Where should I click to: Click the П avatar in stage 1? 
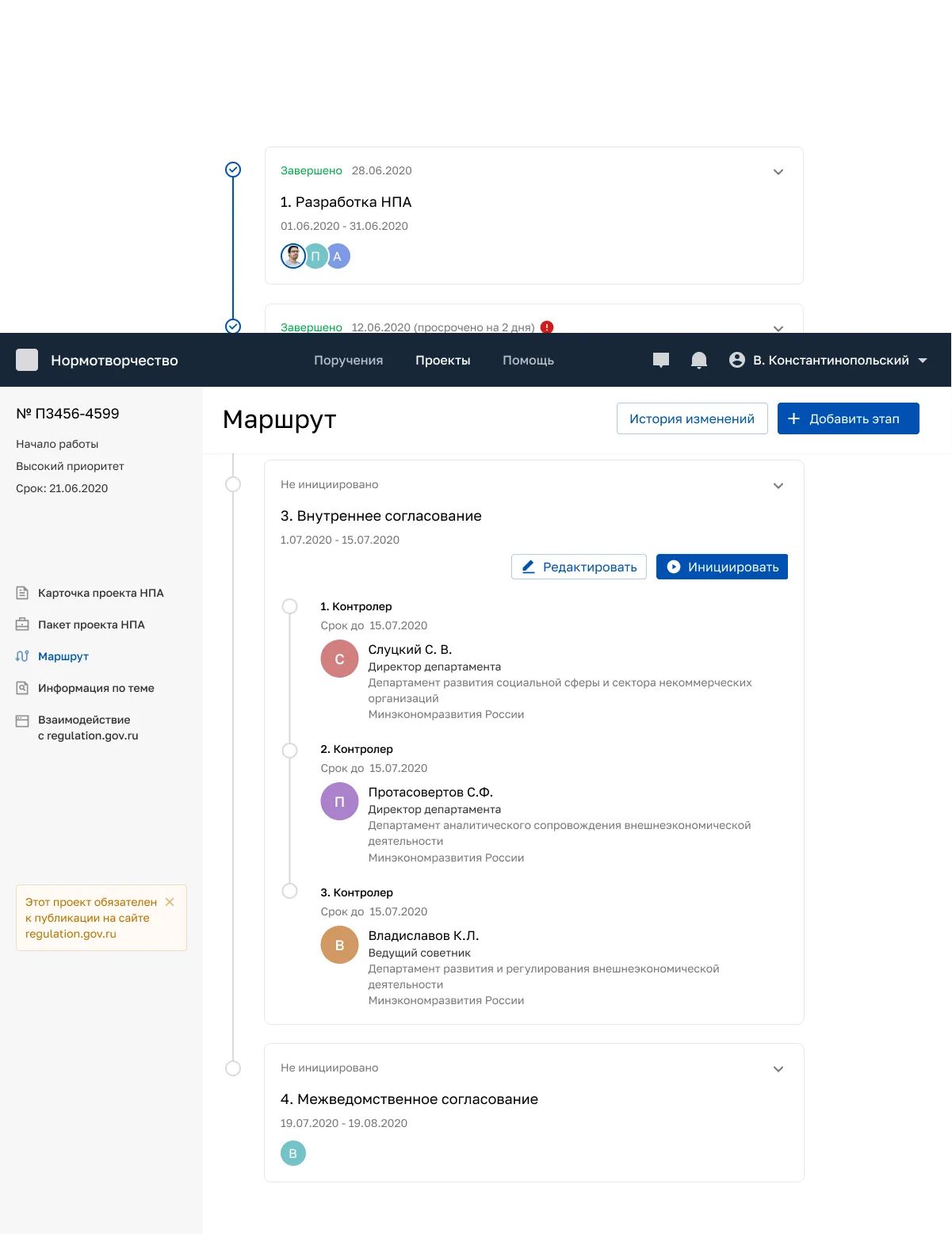[315, 256]
